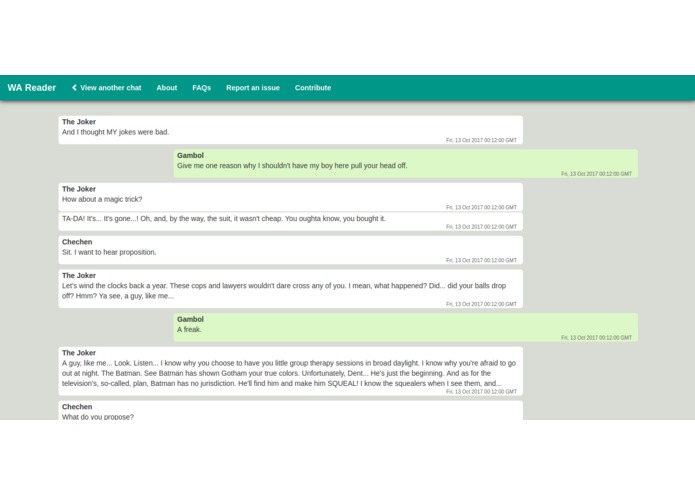The image size is (695, 494).
Task: Click message beginning "A guy, like me... Look. Listen"
Action: point(289,373)
